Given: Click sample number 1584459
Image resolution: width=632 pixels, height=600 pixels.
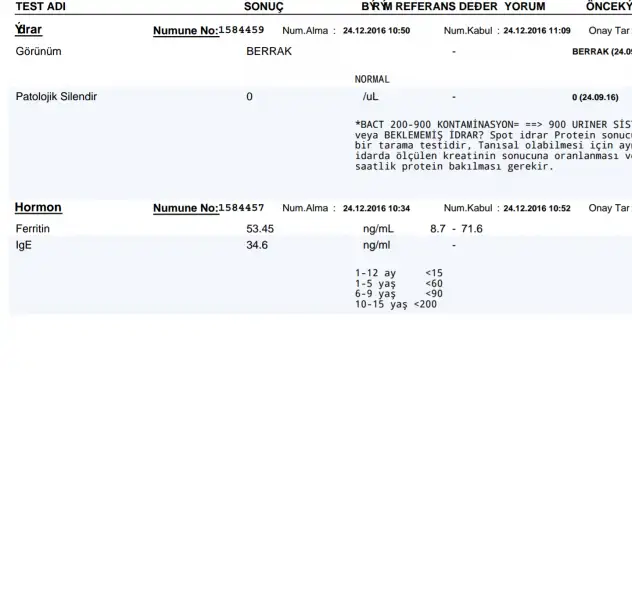Looking at the screenshot, I should (x=241, y=31).
